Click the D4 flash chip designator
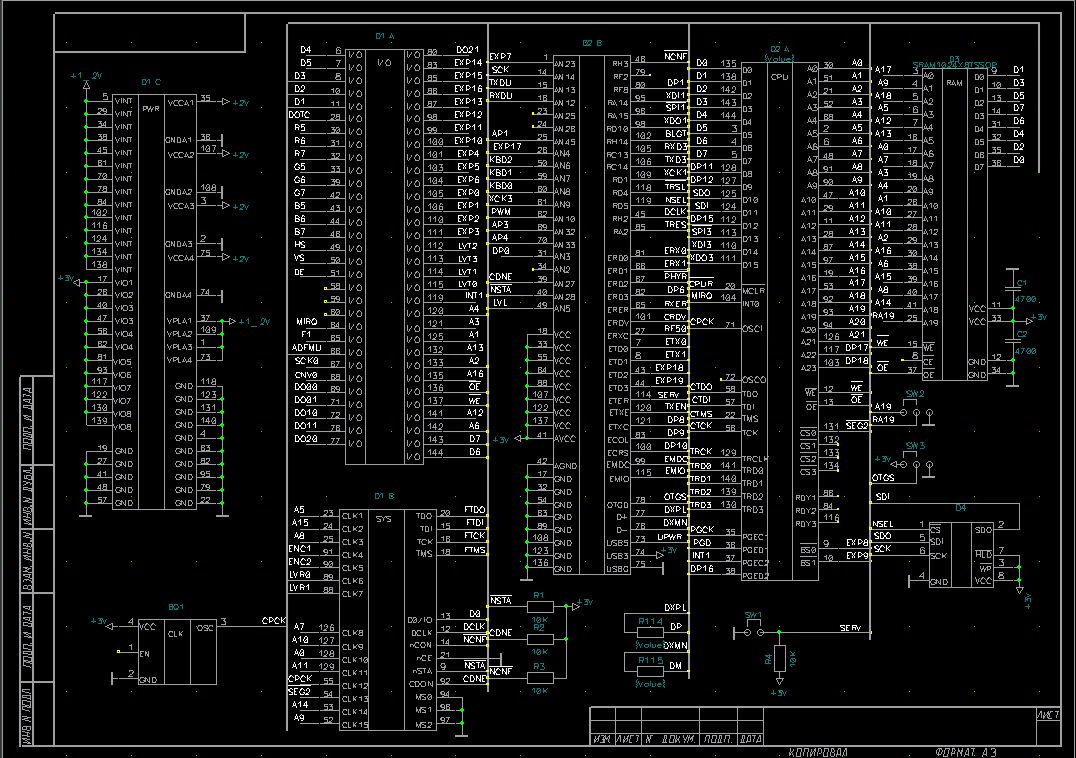This screenshot has height=758, width=1076. pyautogui.click(x=960, y=508)
